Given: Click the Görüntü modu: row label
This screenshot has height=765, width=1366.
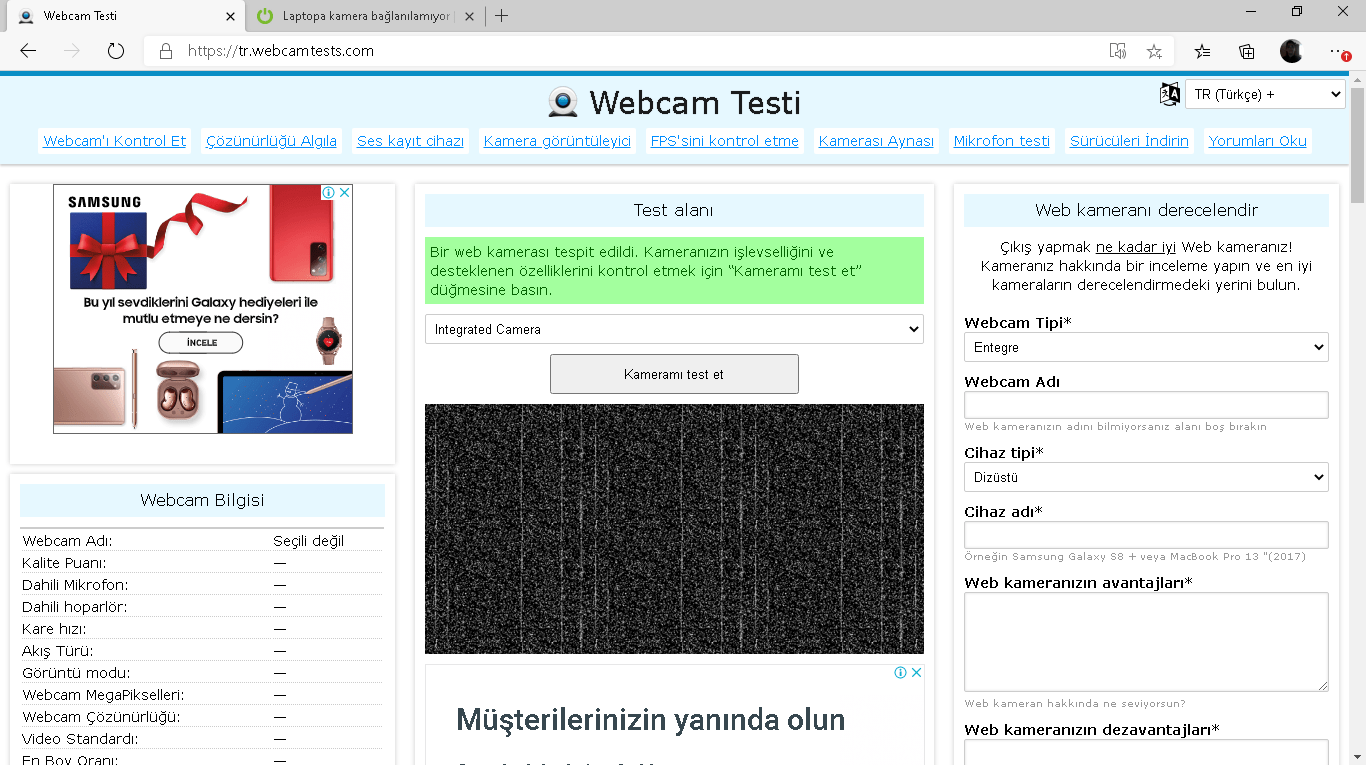Looking at the screenshot, I should [x=76, y=673].
